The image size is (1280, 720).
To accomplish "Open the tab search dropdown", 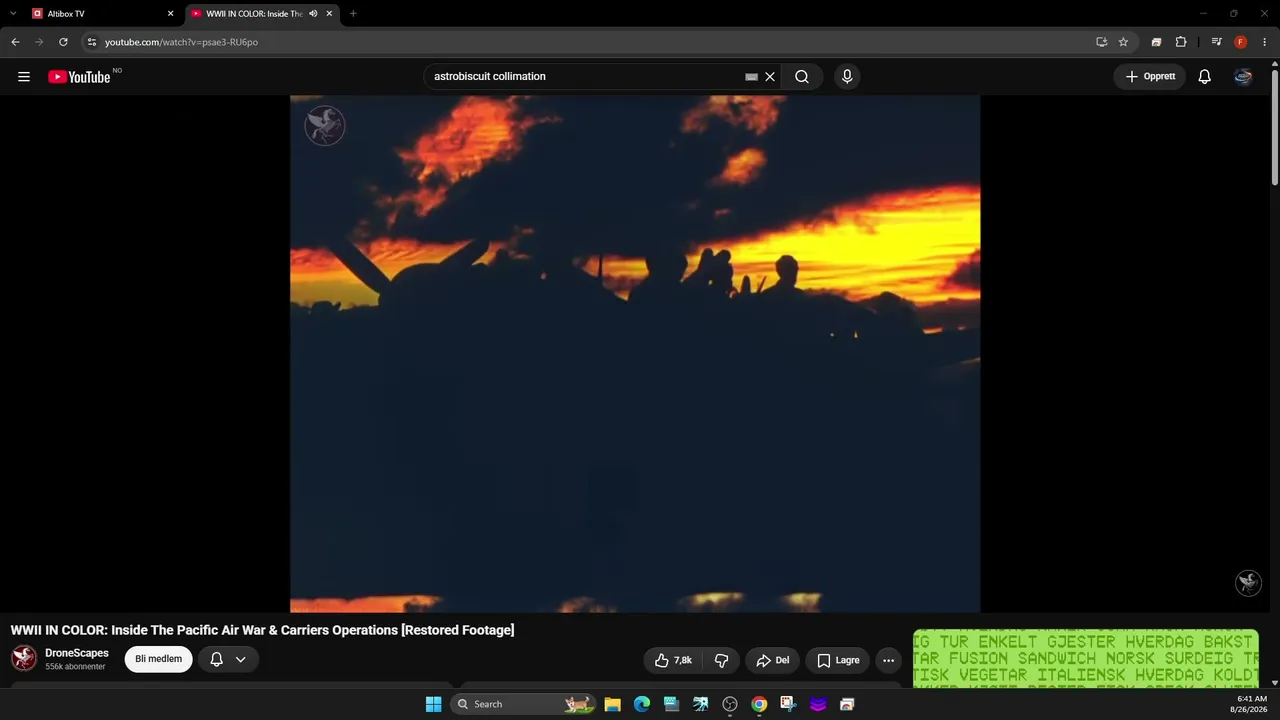I will tap(13, 14).
